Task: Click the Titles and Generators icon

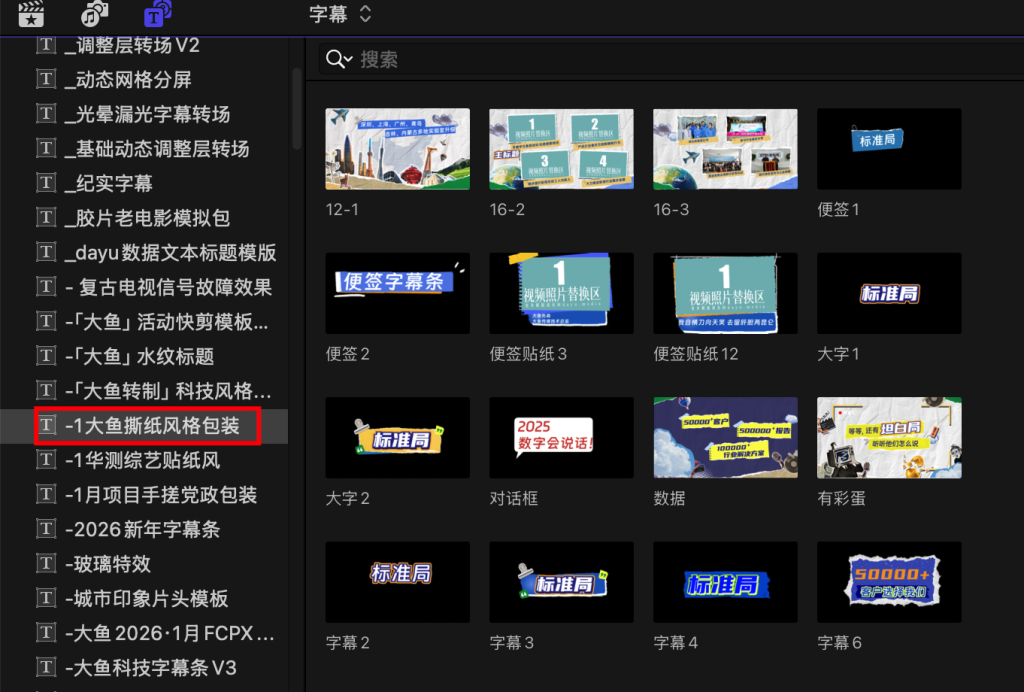Action: tap(157, 15)
